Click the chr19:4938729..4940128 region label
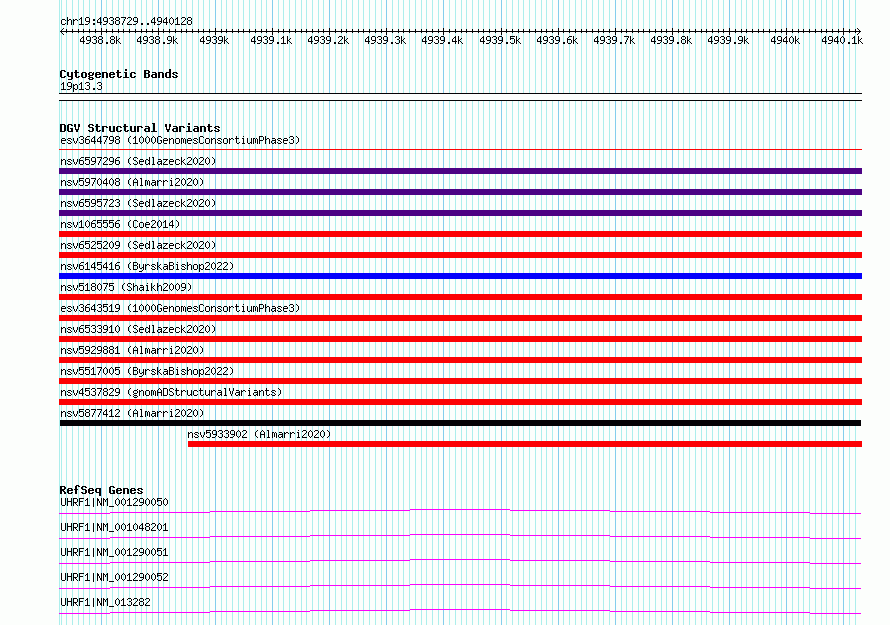This screenshot has width=890, height=625. [x=126, y=21]
